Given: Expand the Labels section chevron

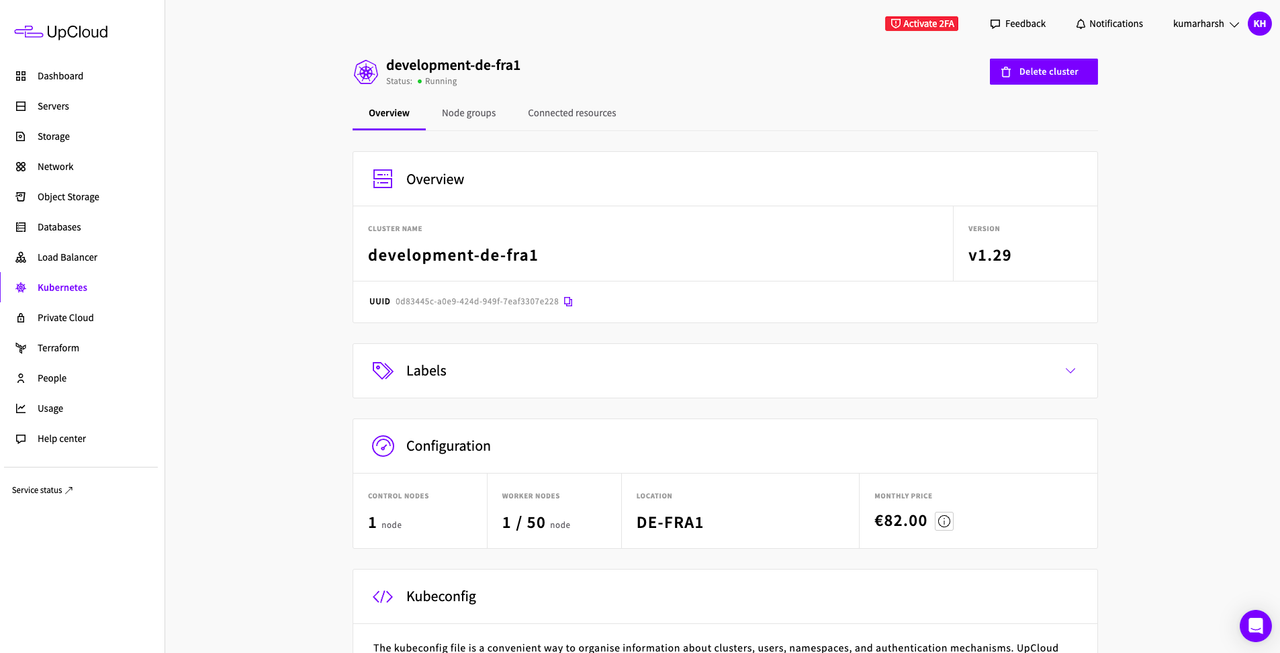Looking at the screenshot, I should point(1070,371).
